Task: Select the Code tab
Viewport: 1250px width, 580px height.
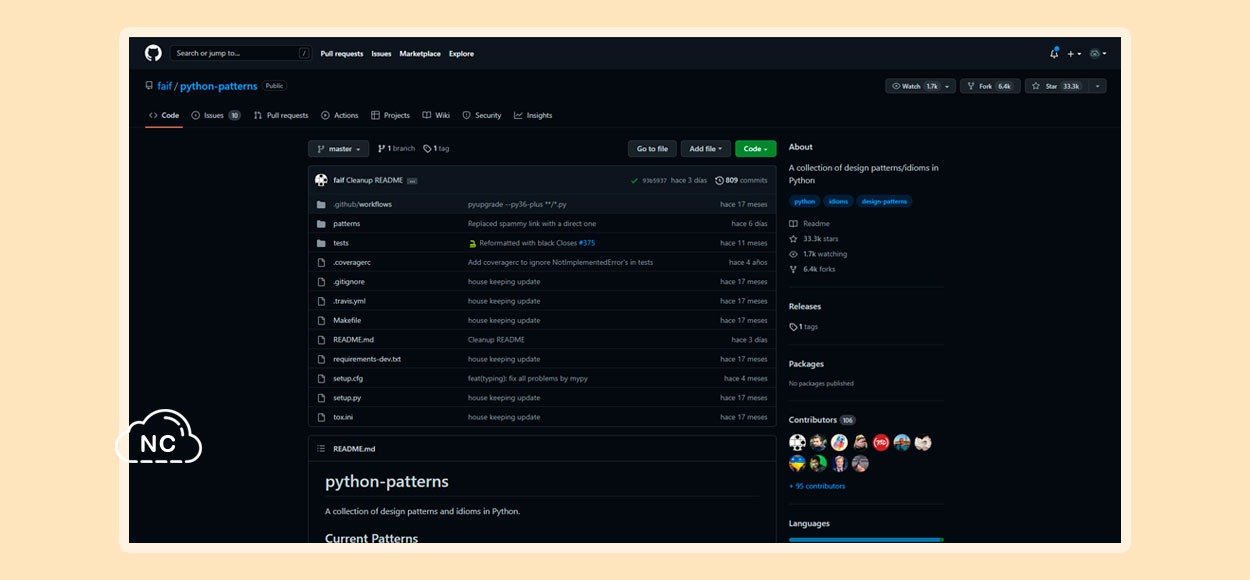Action: click(x=164, y=115)
